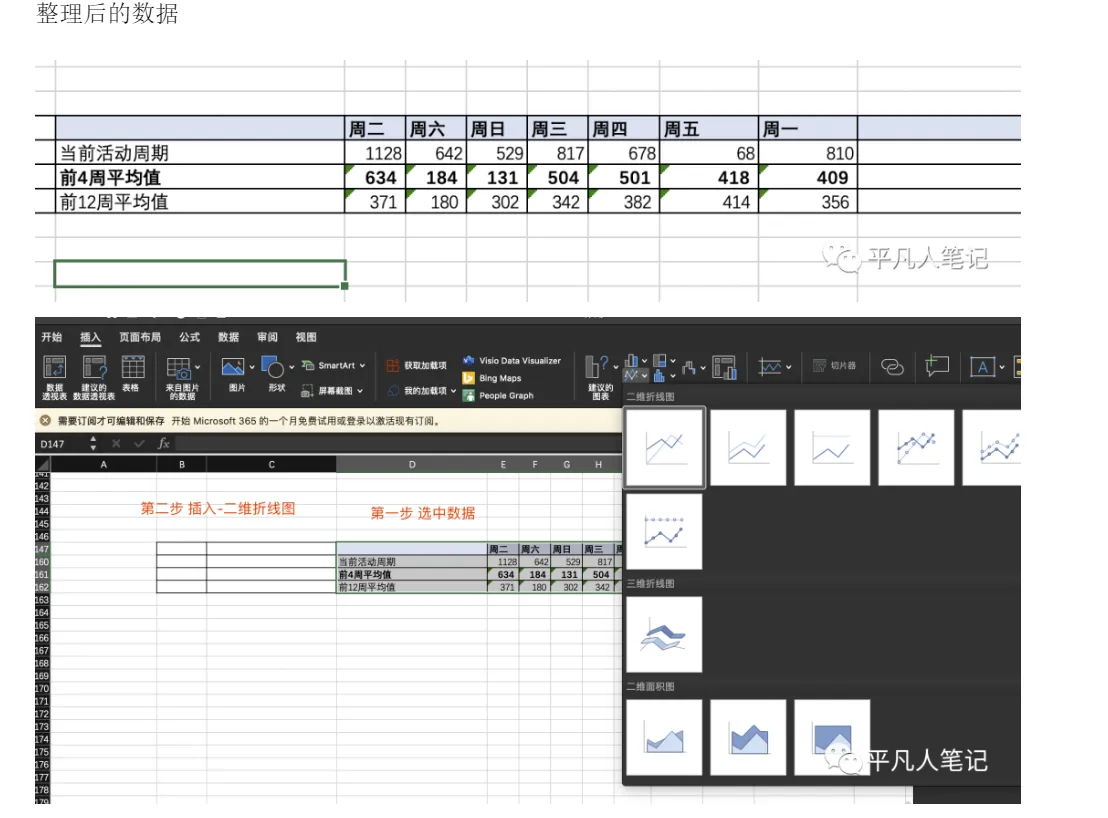Image resolution: width=1108 pixels, height=818 pixels.
Task: Click the new comment icon
Action: click(937, 366)
